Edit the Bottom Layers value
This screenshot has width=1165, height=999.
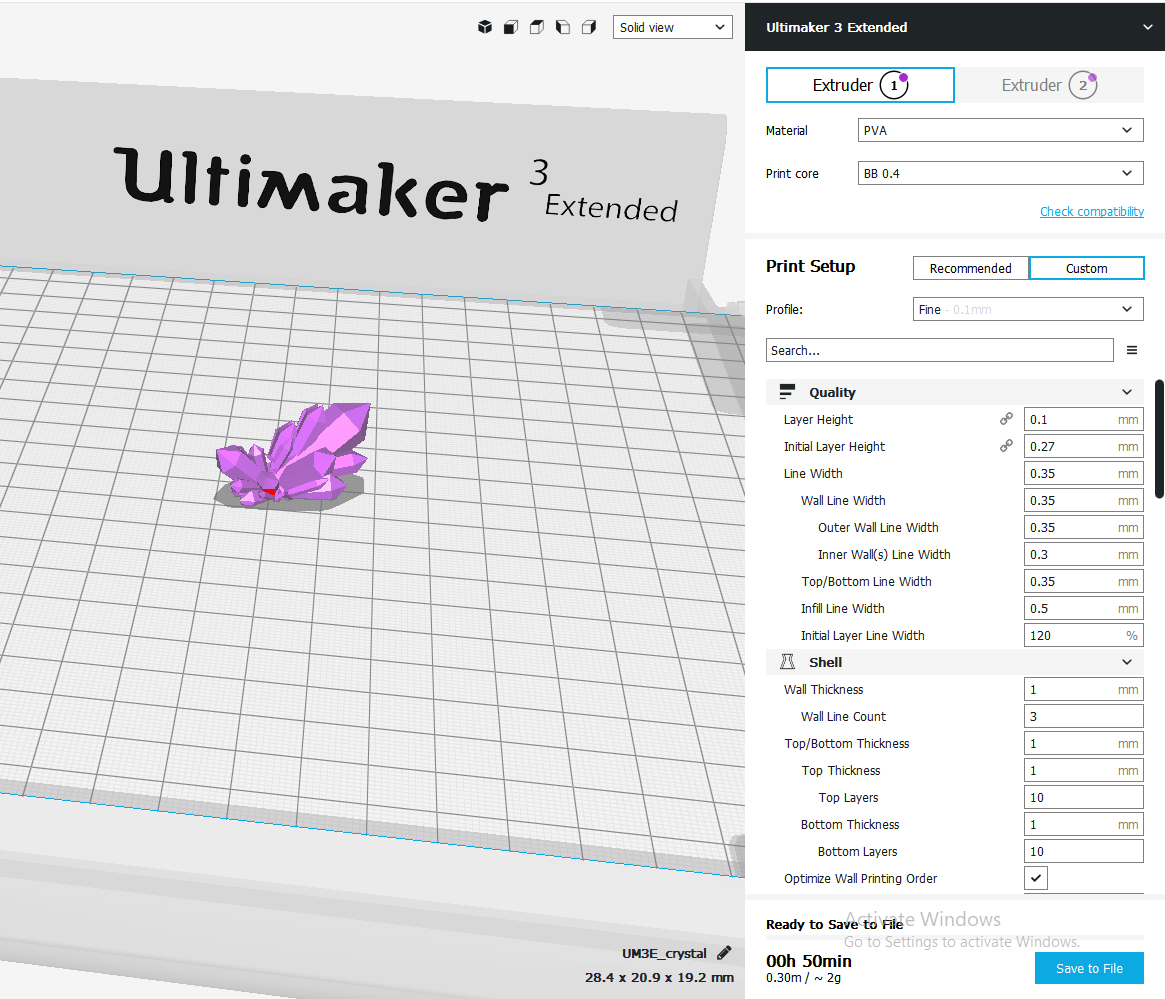click(1083, 851)
